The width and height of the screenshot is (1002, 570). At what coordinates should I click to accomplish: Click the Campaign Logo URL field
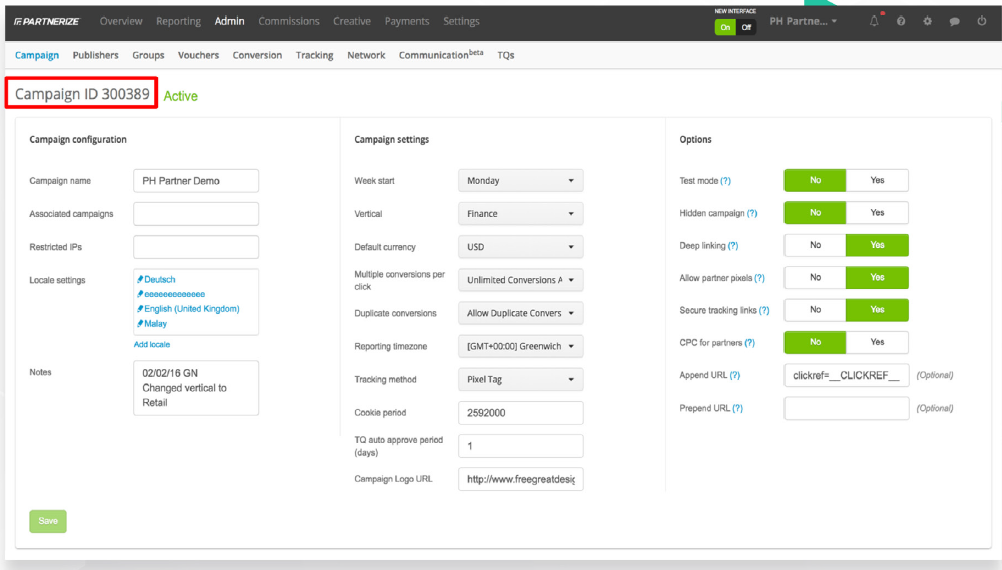click(x=520, y=479)
